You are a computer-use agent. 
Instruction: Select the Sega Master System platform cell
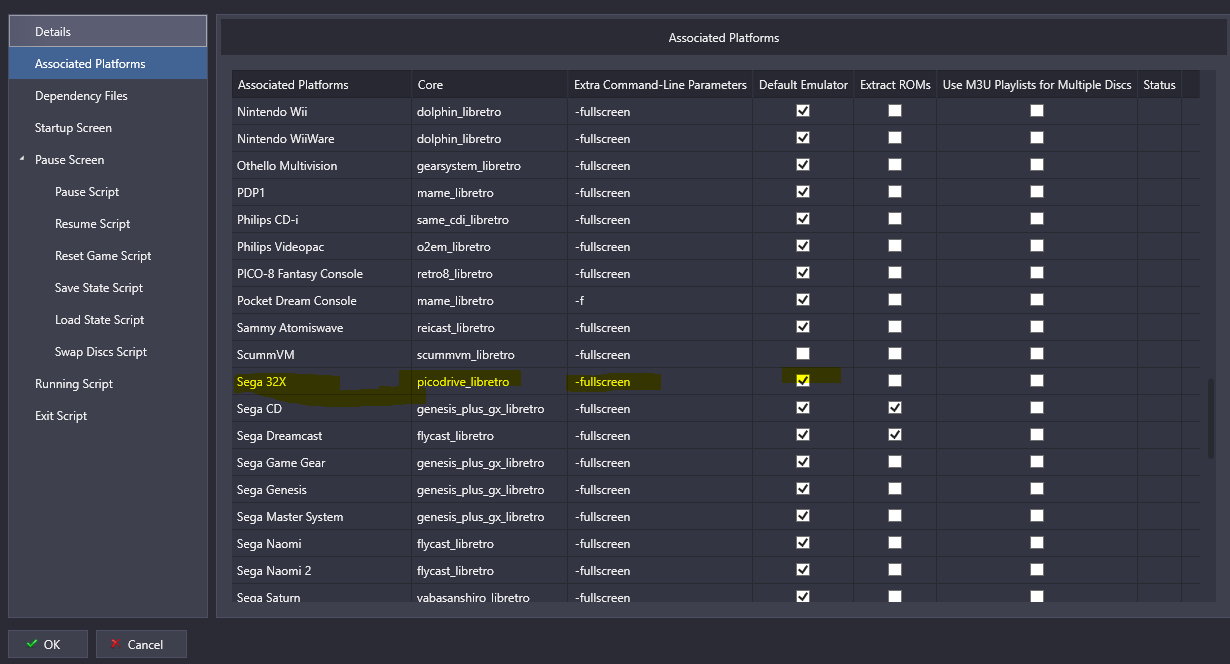coord(321,517)
